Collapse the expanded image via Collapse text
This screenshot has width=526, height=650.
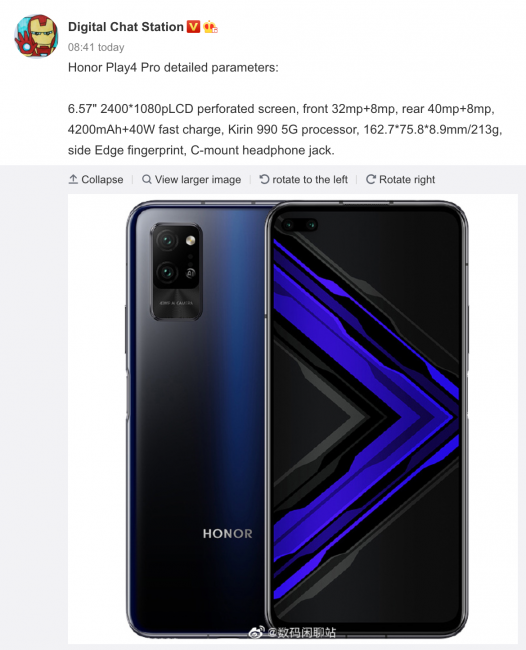point(102,179)
